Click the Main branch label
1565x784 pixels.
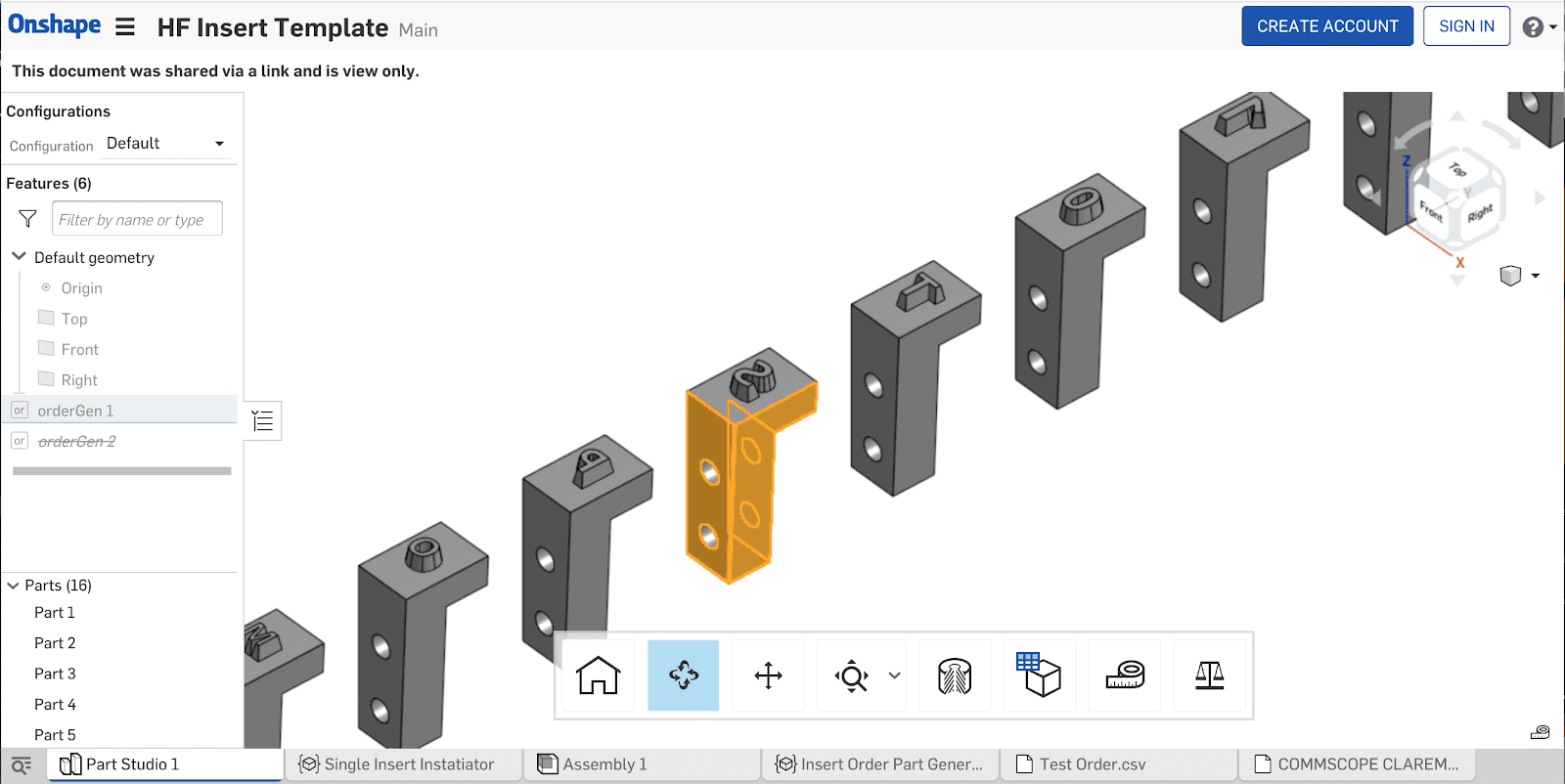click(x=419, y=30)
